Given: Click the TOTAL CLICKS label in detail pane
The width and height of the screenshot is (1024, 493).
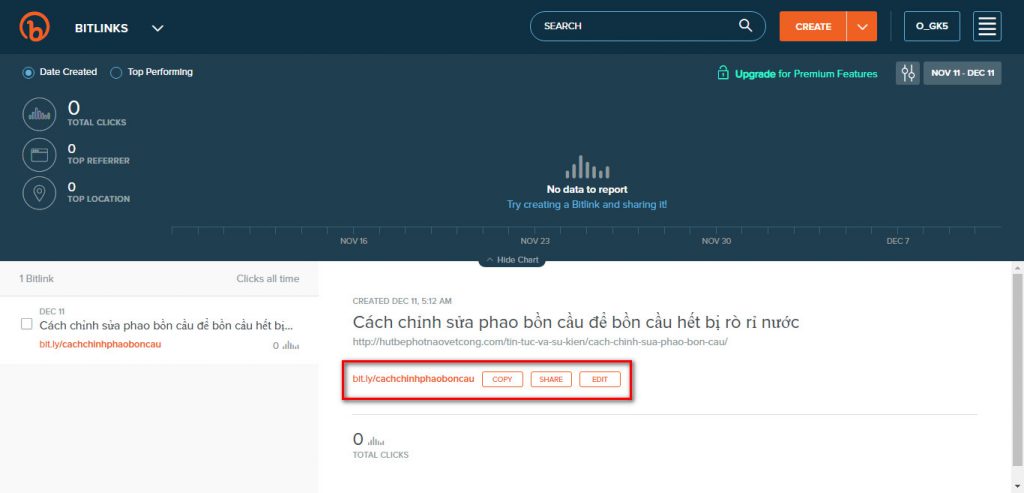Looking at the screenshot, I should pos(381,455).
